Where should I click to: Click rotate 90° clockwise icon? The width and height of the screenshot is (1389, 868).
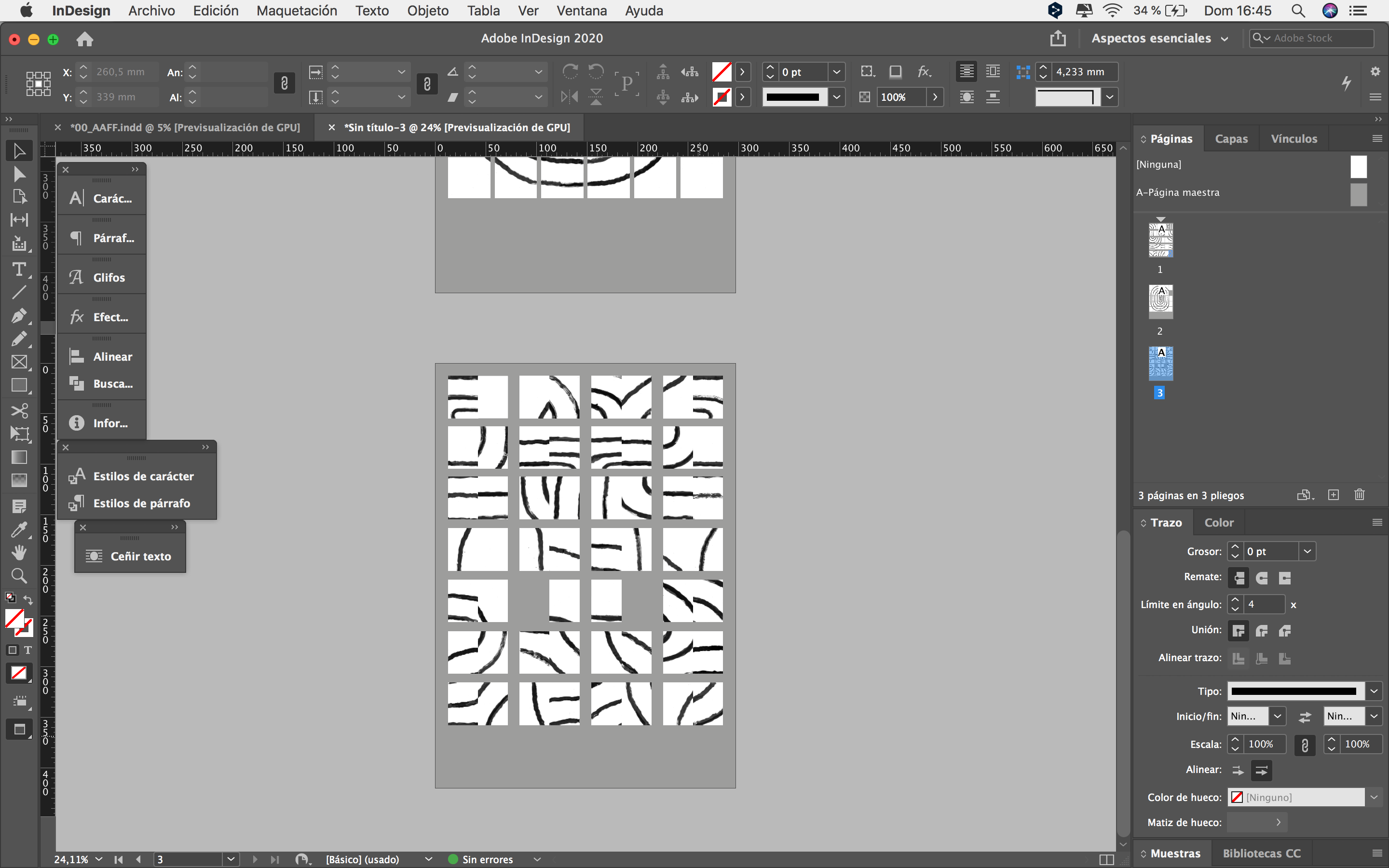click(570, 71)
